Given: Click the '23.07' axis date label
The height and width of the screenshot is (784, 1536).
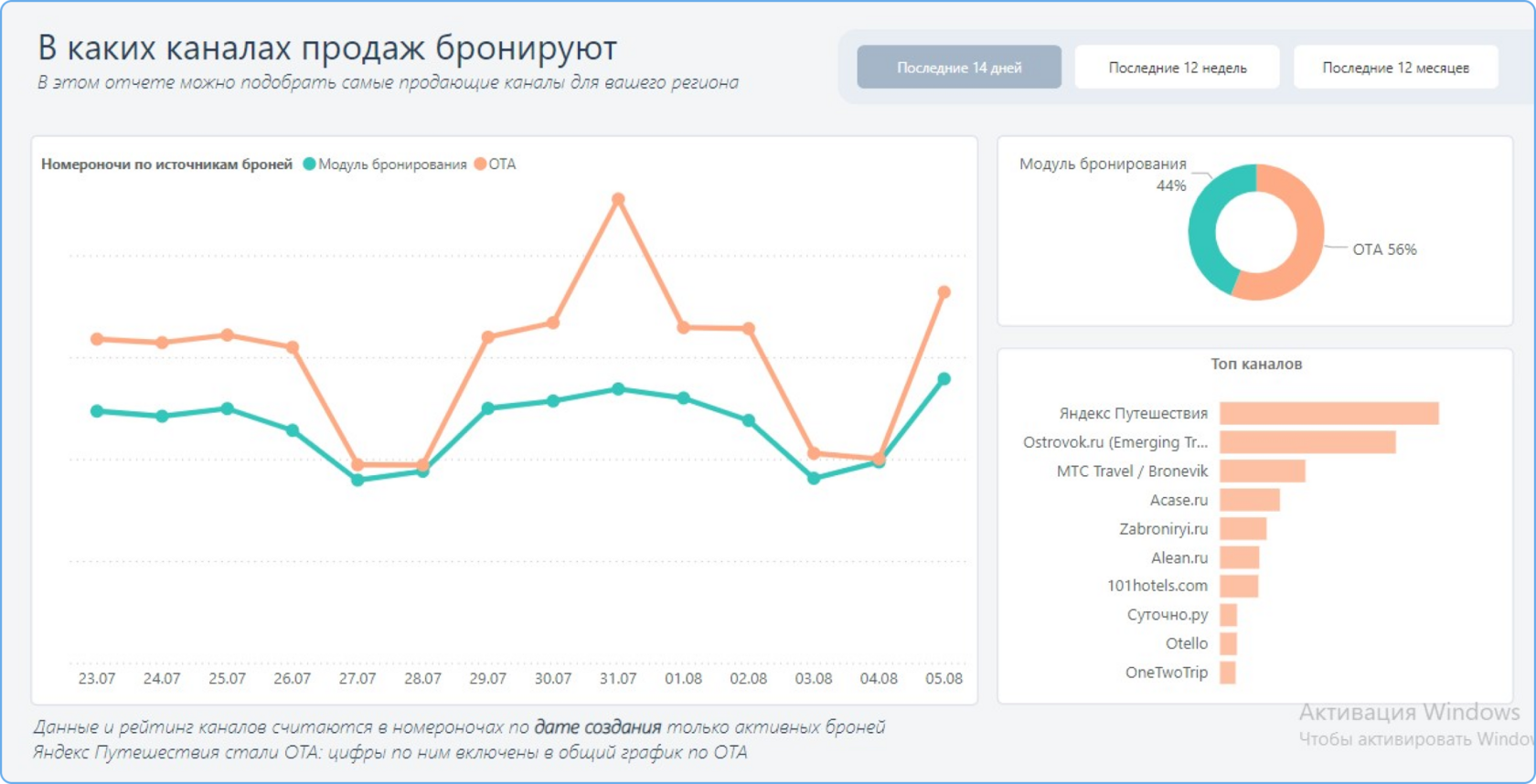Looking at the screenshot, I should [x=97, y=678].
